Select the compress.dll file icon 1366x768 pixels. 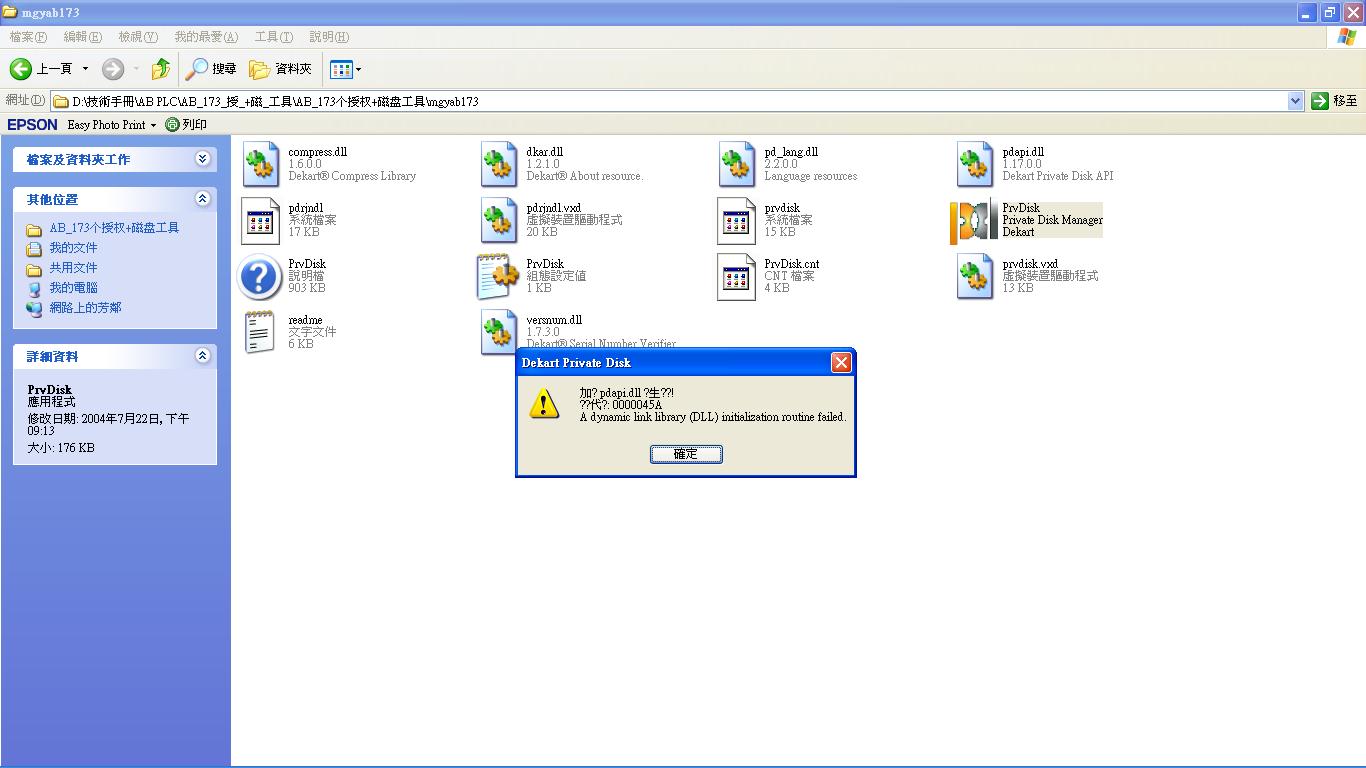point(261,165)
